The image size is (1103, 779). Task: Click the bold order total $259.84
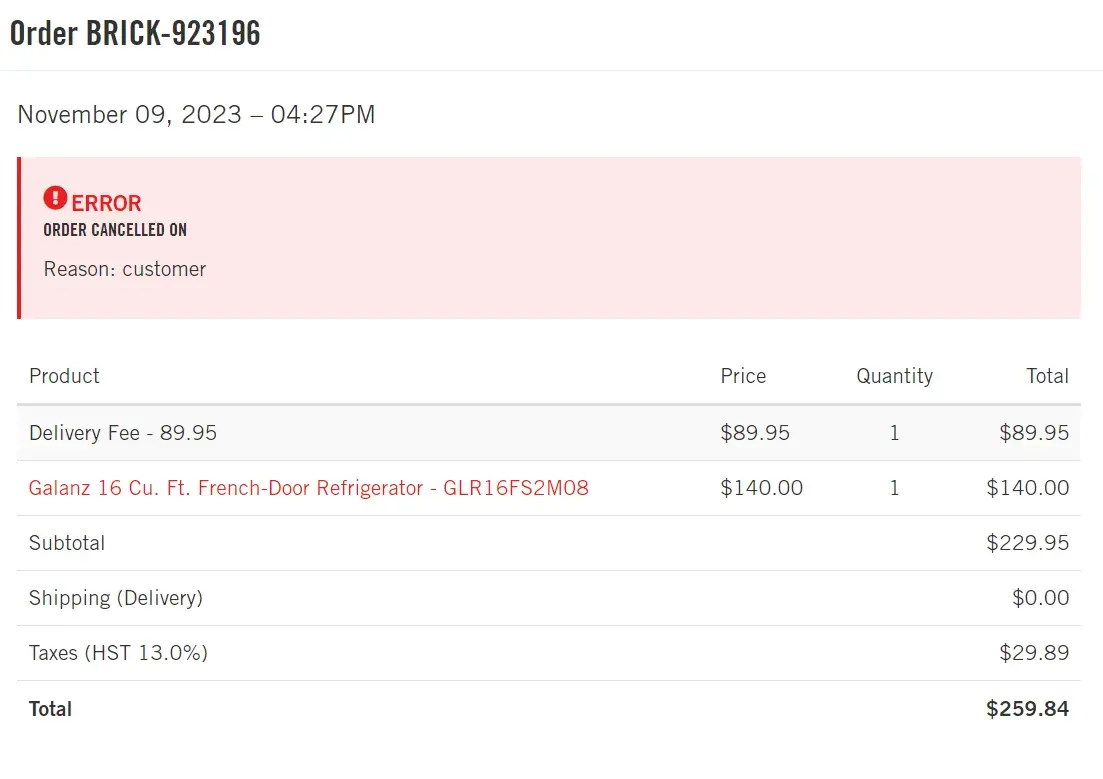pos(1027,709)
